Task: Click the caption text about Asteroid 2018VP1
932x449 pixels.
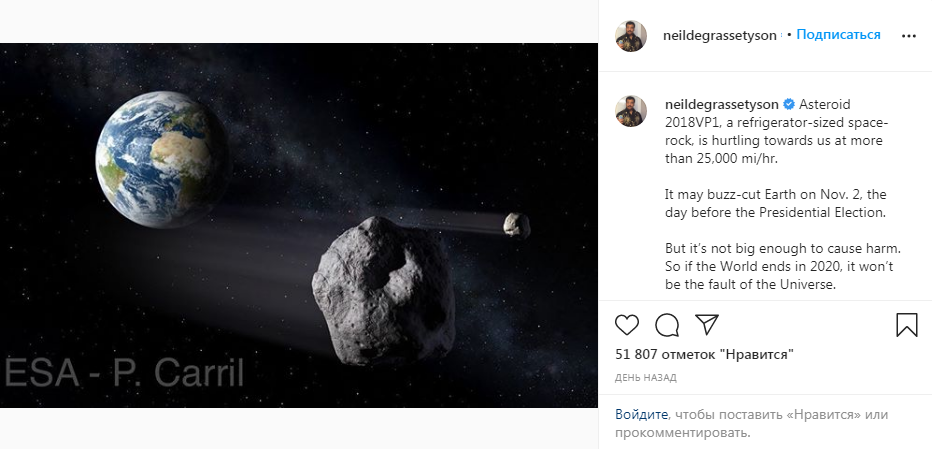Action: tap(779, 194)
